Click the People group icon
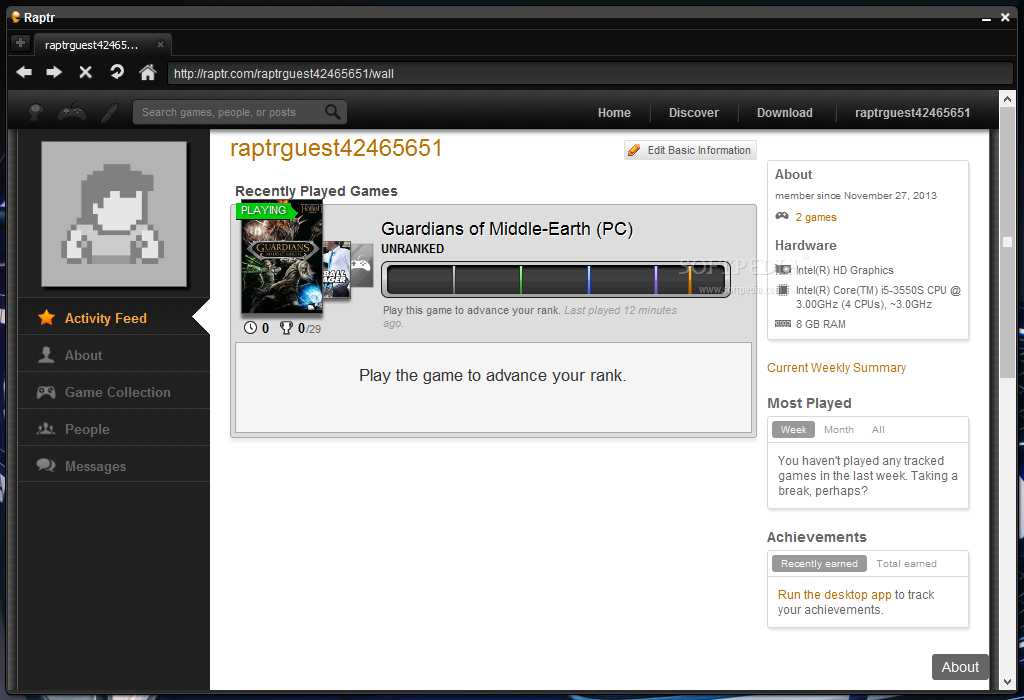This screenshot has height=700, width=1024. tap(46, 429)
